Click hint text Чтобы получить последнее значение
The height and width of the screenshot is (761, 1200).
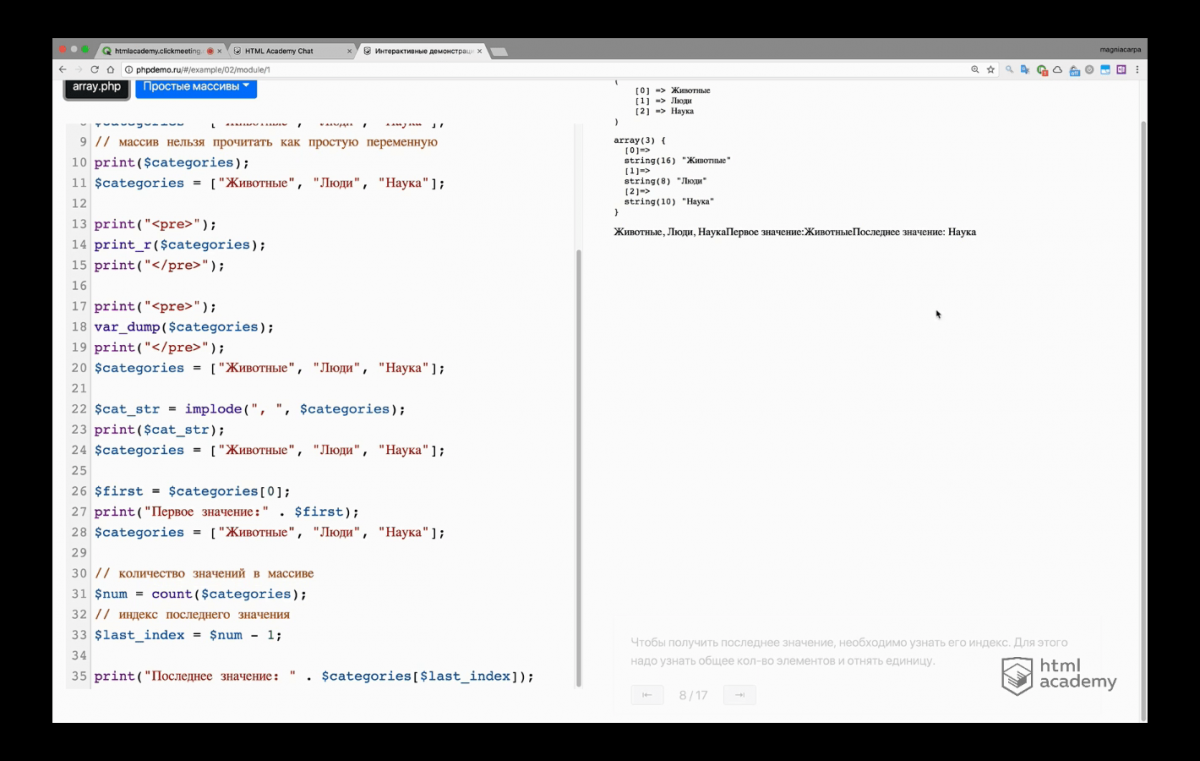[x=849, y=651]
